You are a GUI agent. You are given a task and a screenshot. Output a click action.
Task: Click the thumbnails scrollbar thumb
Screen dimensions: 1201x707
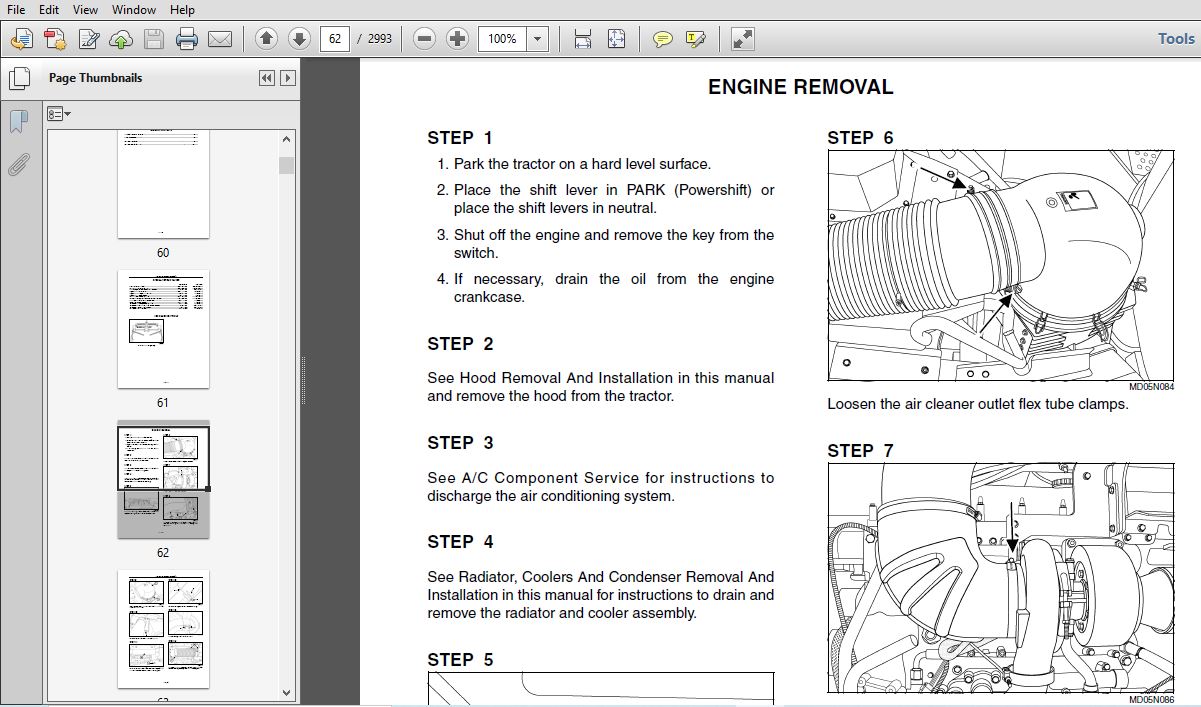(x=287, y=165)
